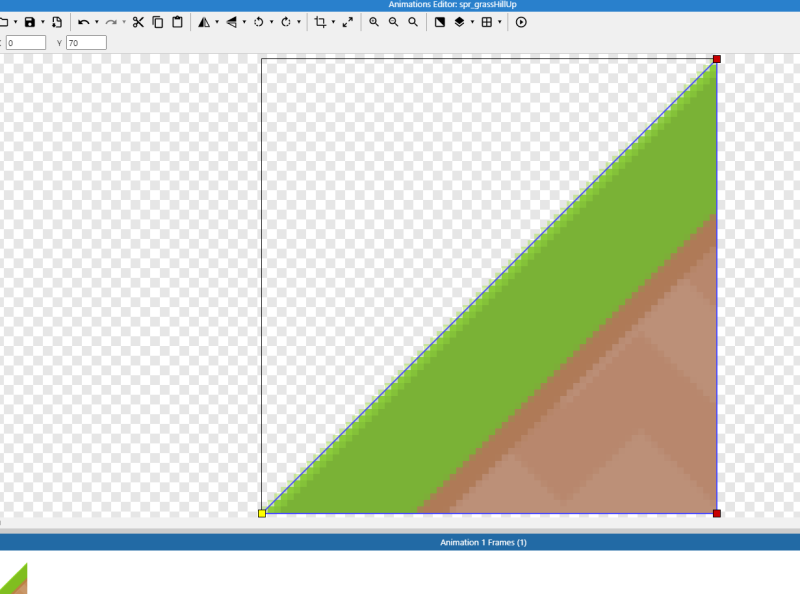Click the Animation 1 Frames (1) header
Viewport: 800px width, 594px height.
[x=483, y=542]
